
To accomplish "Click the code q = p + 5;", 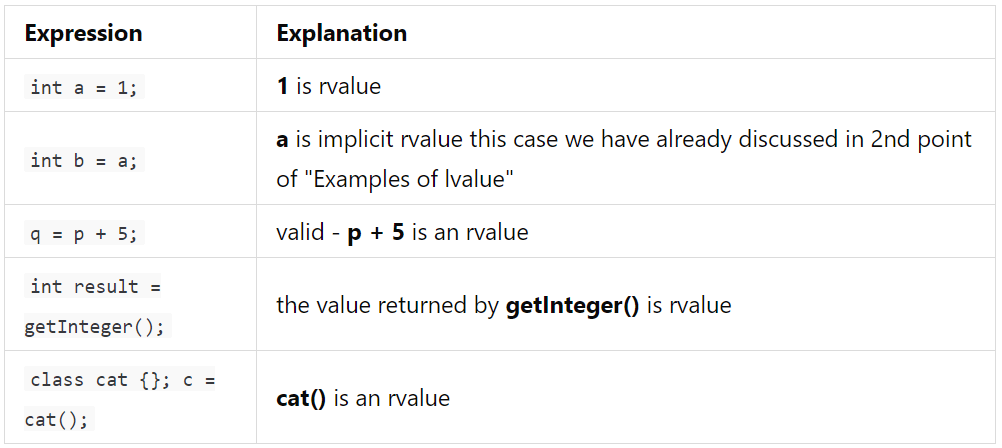I will click(x=84, y=233).
